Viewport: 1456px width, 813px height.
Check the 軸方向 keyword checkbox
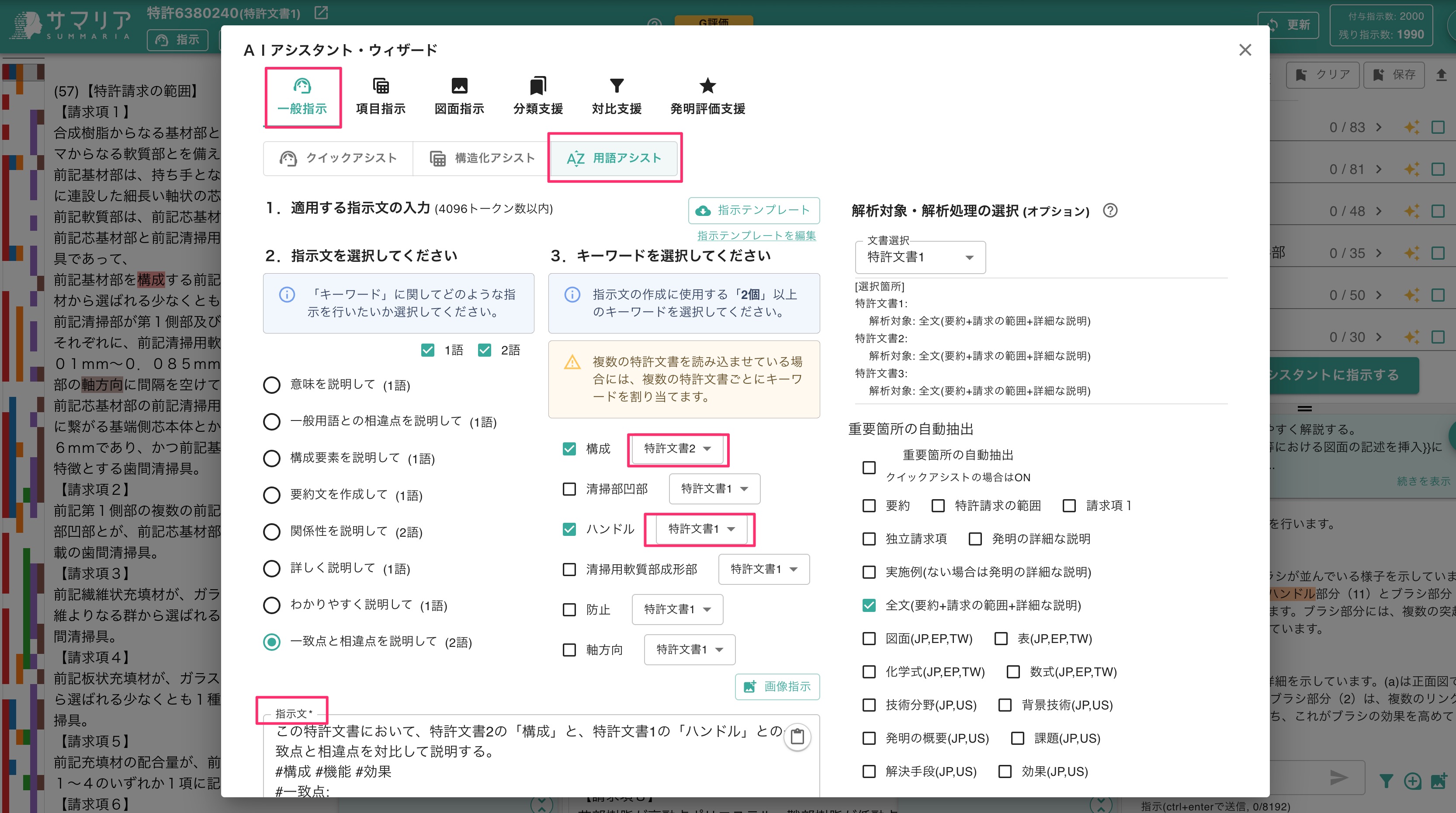[569, 650]
